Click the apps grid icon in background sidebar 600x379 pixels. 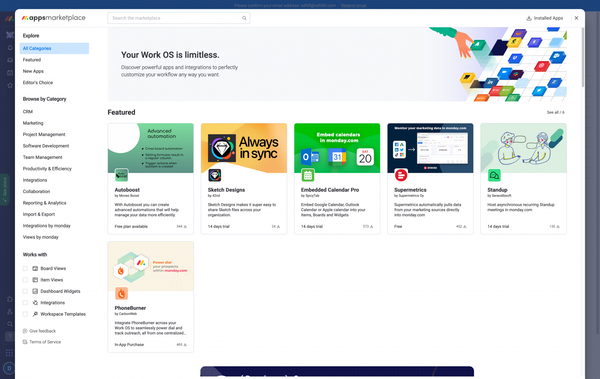pos(9,353)
